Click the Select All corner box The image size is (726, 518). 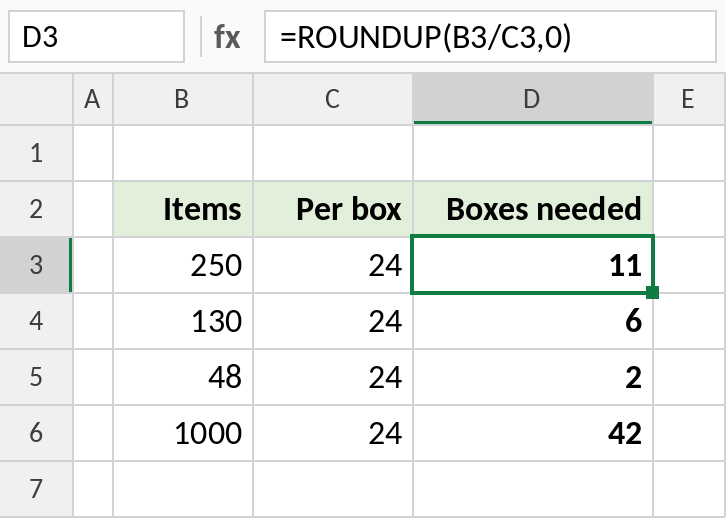click(x=36, y=99)
